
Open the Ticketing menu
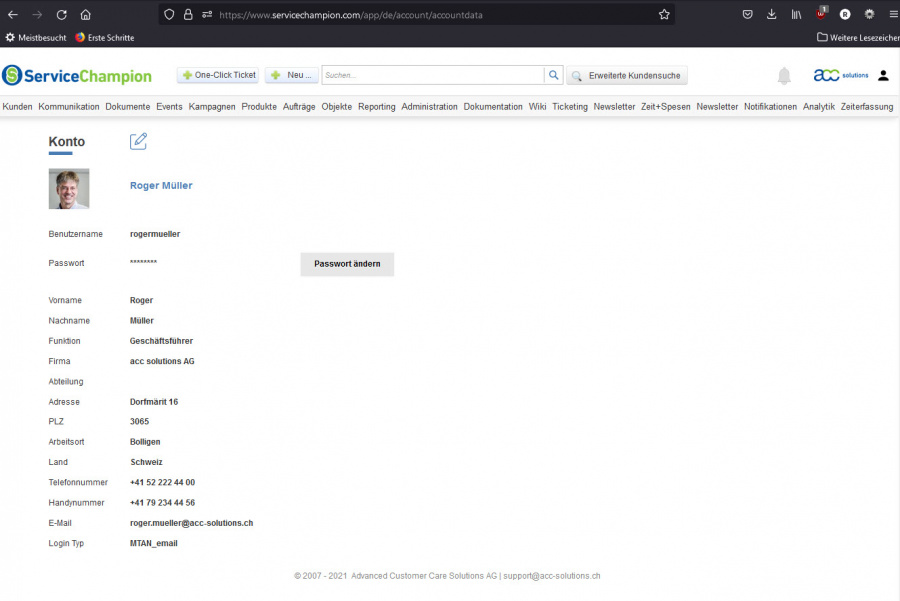(x=570, y=107)
